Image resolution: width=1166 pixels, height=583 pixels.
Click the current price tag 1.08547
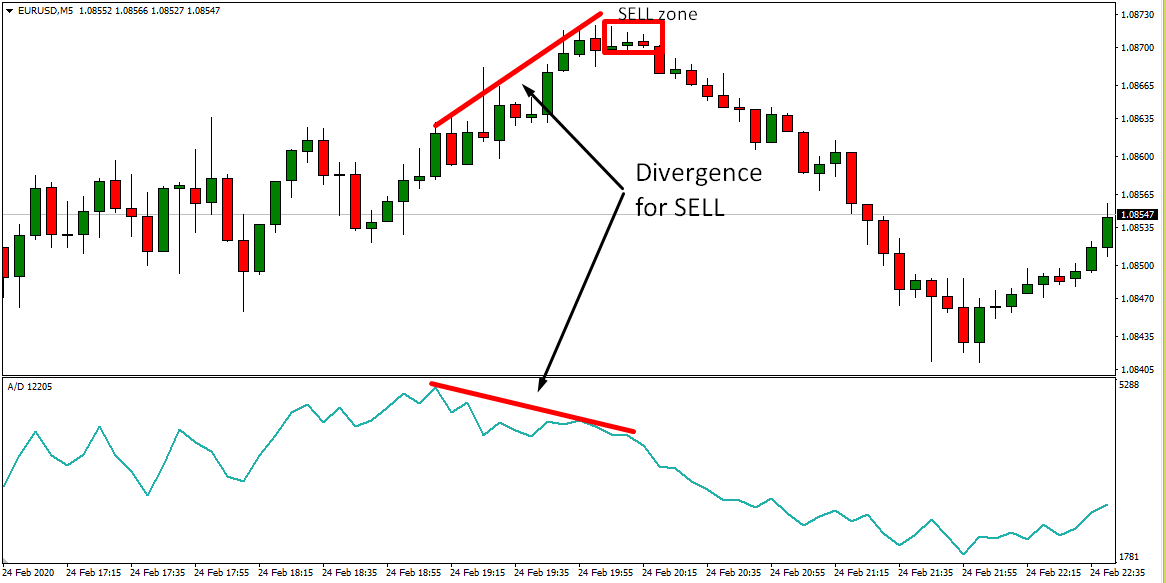1140,215
